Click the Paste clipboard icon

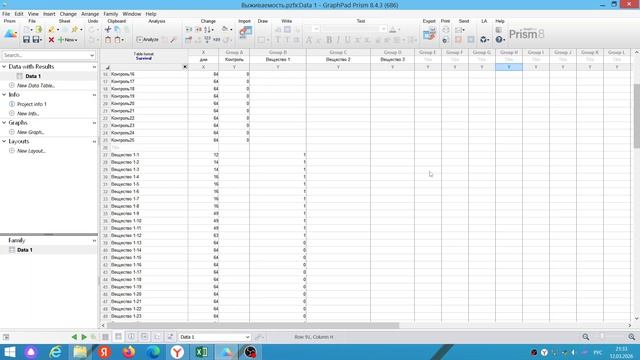(108, 40)
